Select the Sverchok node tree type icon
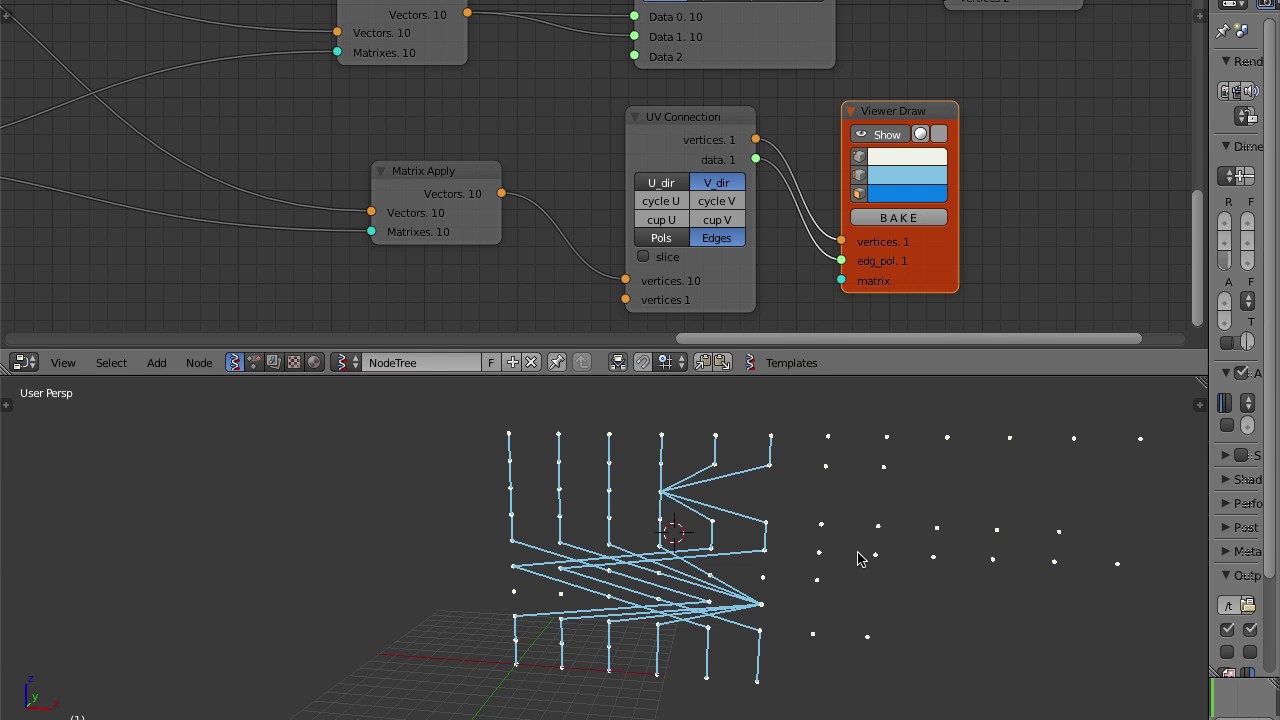1280x720 pixels. pos(234,363)
